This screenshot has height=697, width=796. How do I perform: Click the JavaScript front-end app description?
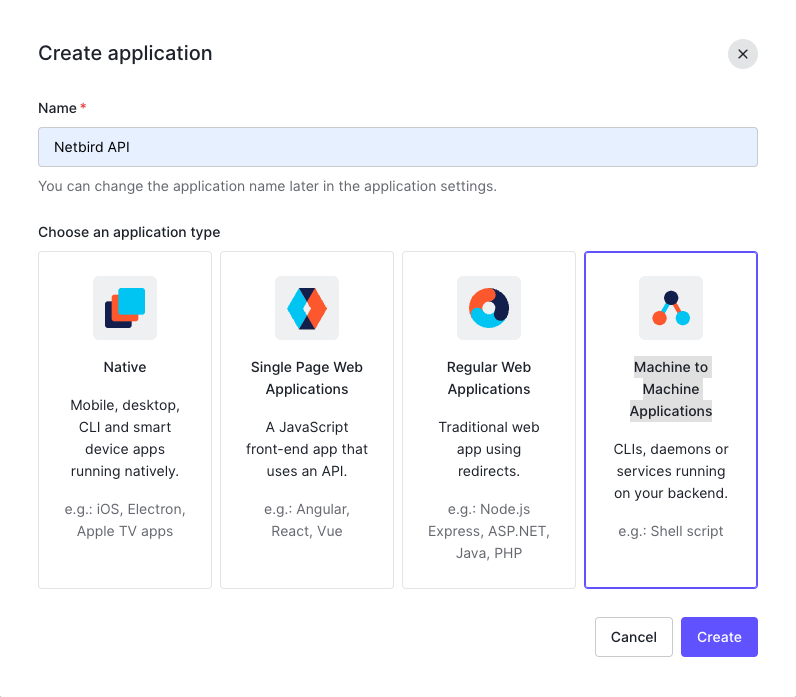307,449
